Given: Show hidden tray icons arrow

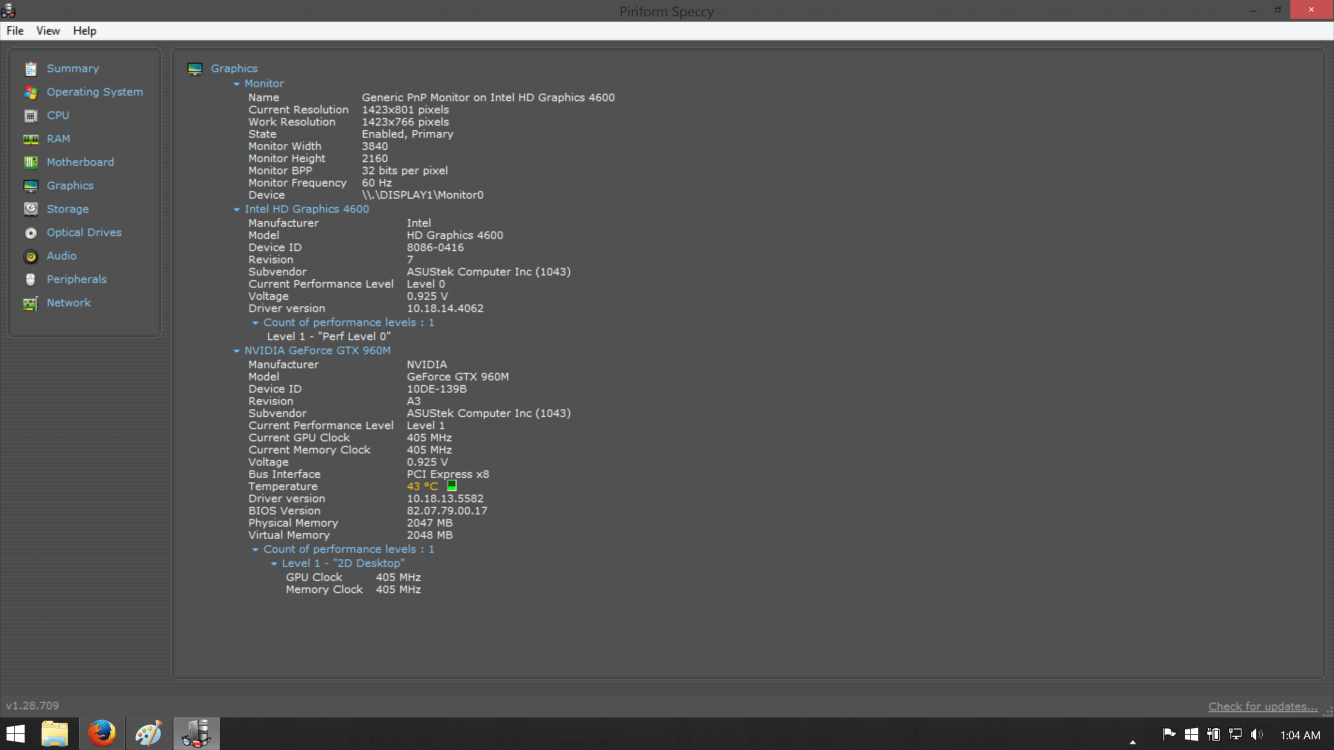Looking at the screenshot, I should 1132,742.
